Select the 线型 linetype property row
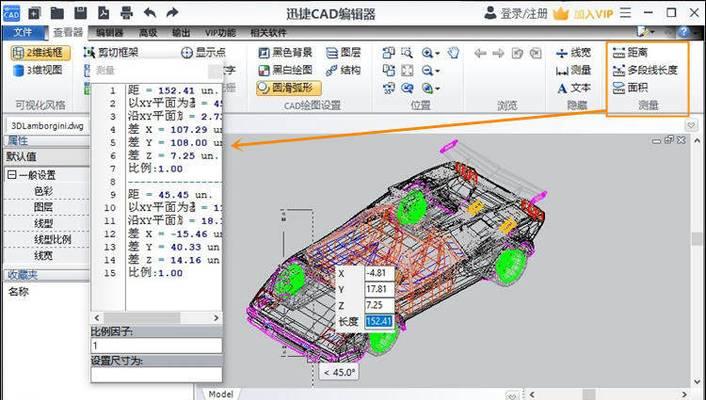 click(x=46, y=223)
